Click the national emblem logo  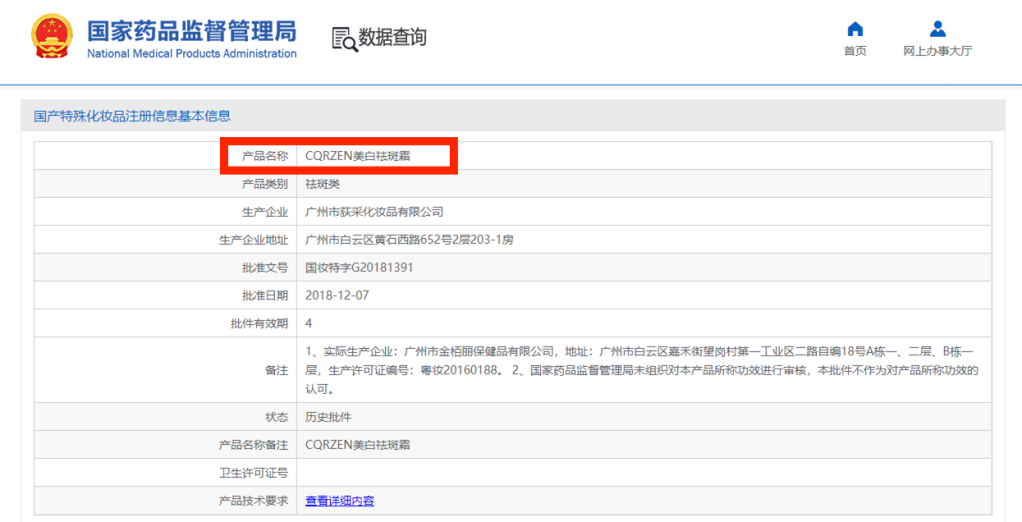click(x=54, y=36)
